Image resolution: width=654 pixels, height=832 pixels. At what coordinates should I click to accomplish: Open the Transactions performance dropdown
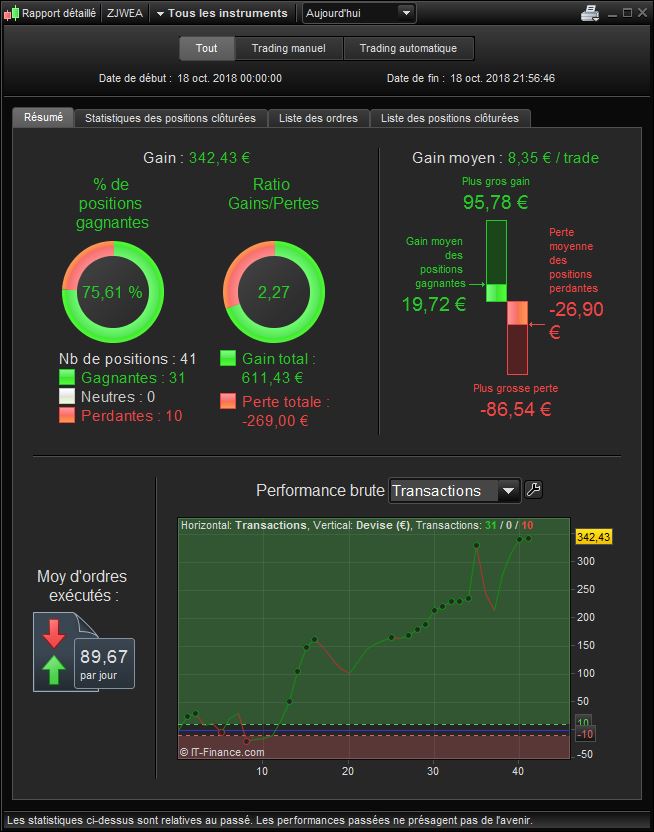[x=454, y=491]
